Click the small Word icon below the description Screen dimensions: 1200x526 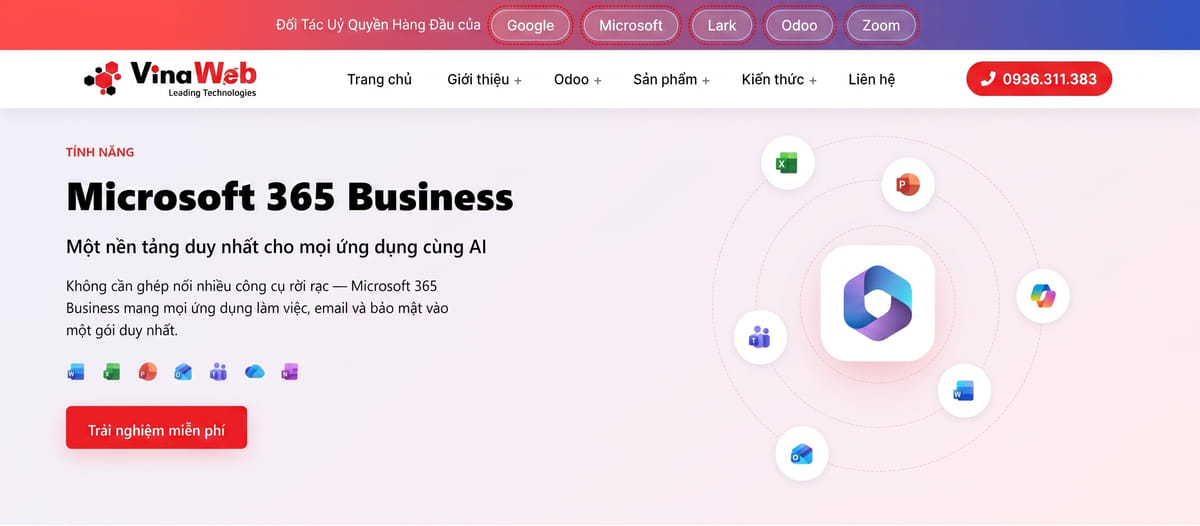(x=76, y=372)
